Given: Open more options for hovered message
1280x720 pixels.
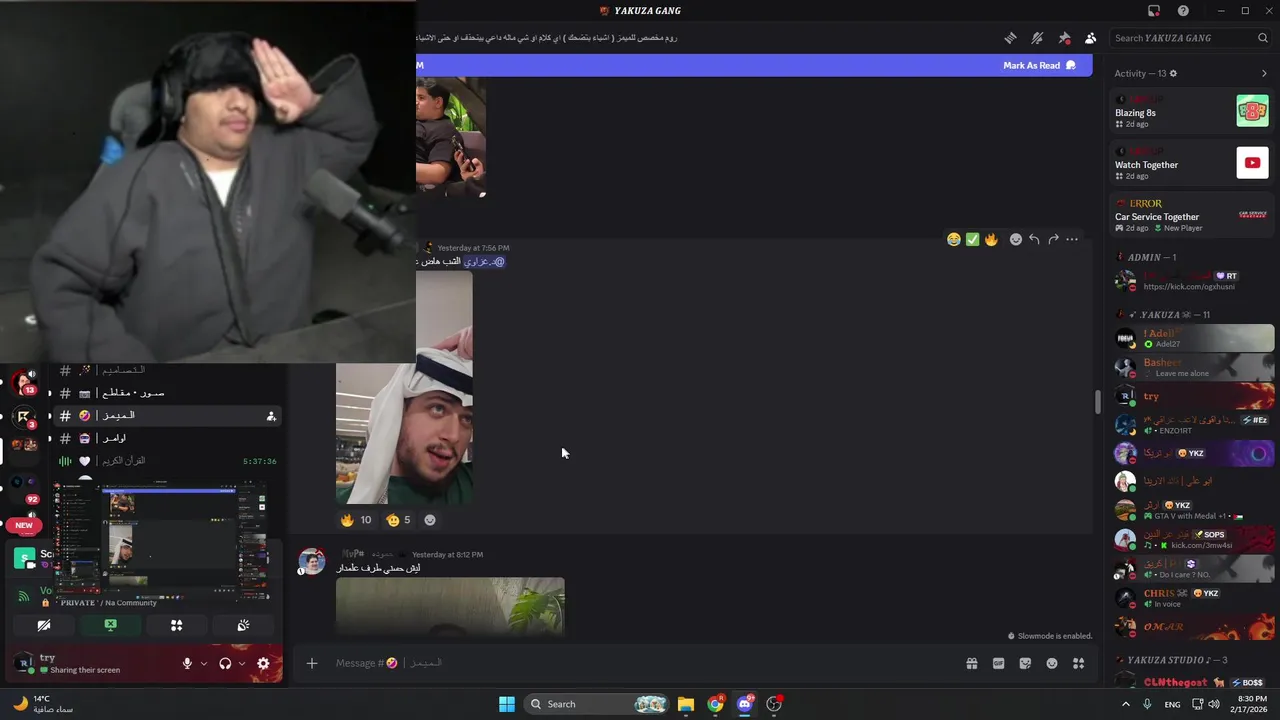Looking at the screenshot, I should pyautogui.click(x=1072, y=239).
